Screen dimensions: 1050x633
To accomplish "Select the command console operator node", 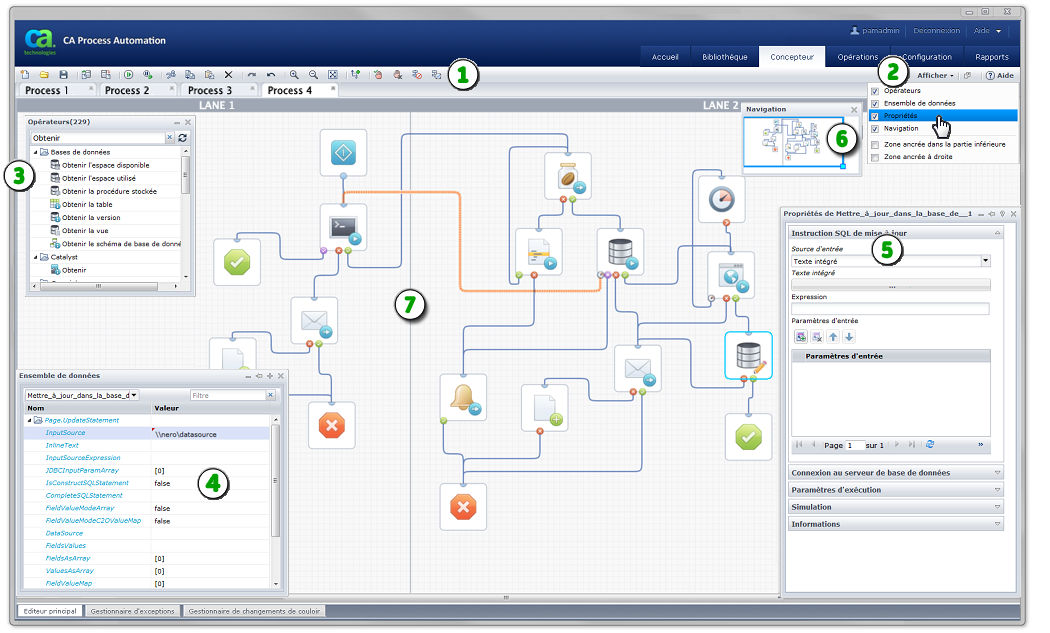I will click(344, 228).
